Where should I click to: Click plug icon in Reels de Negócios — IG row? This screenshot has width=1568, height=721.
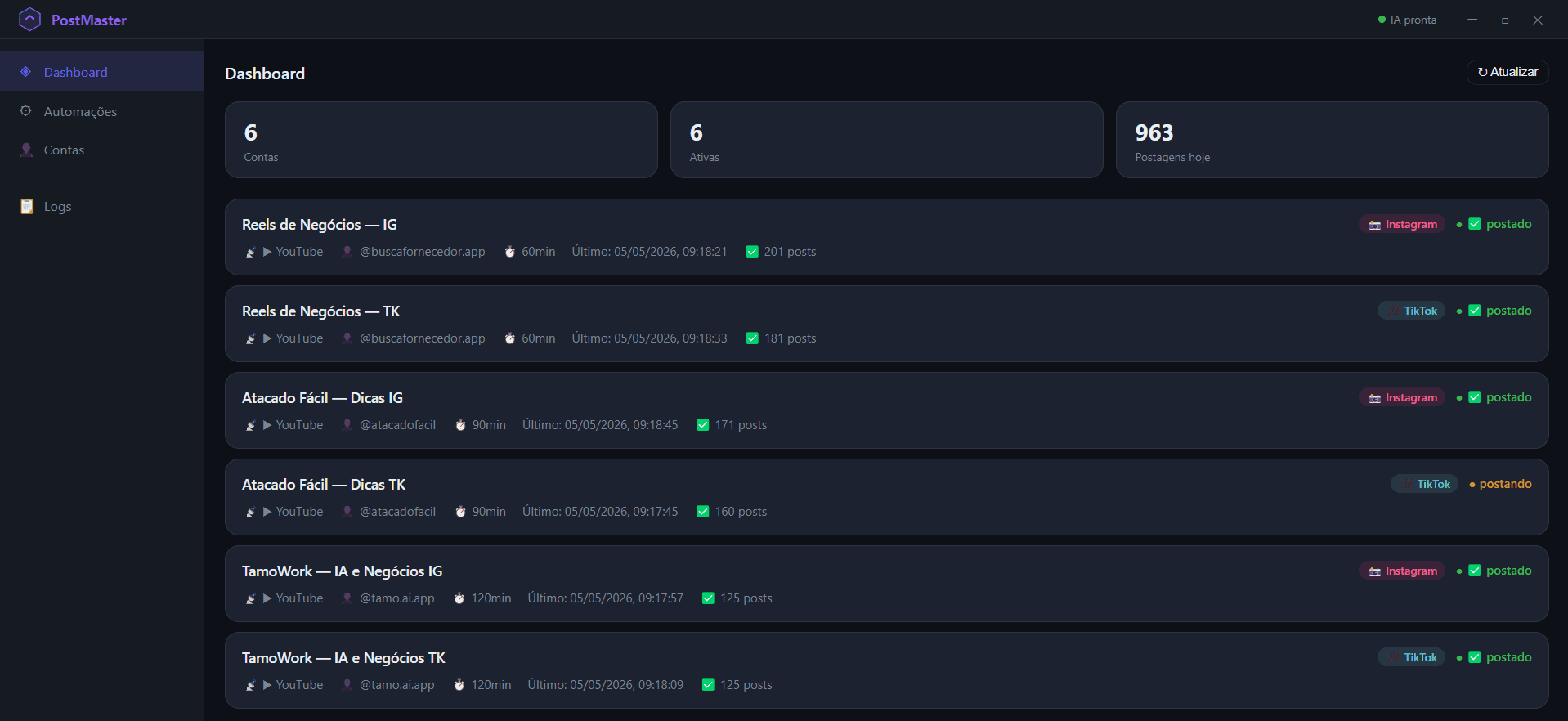(251, 252)
